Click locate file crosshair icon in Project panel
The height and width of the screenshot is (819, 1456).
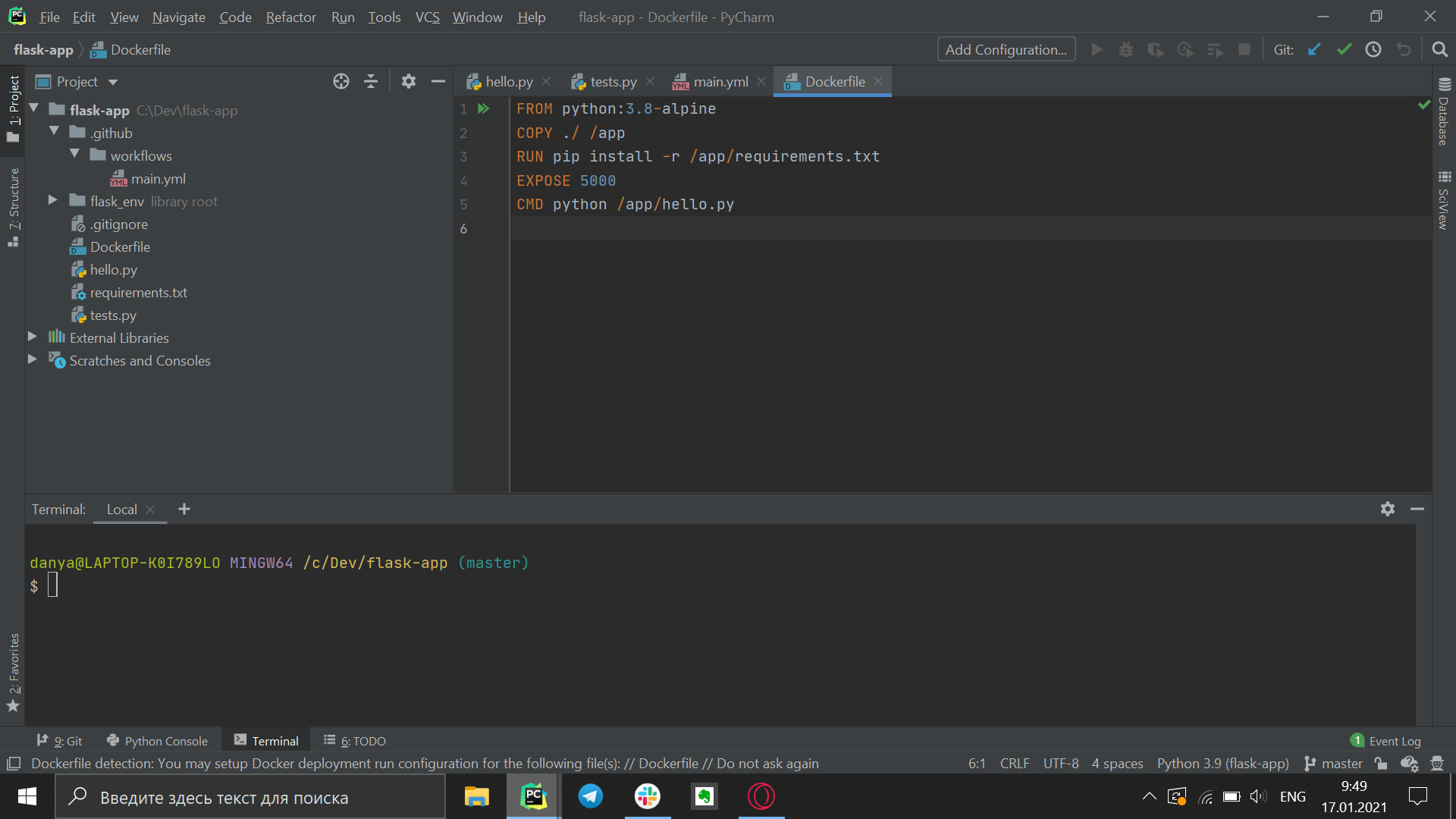(x=341, y=81)
